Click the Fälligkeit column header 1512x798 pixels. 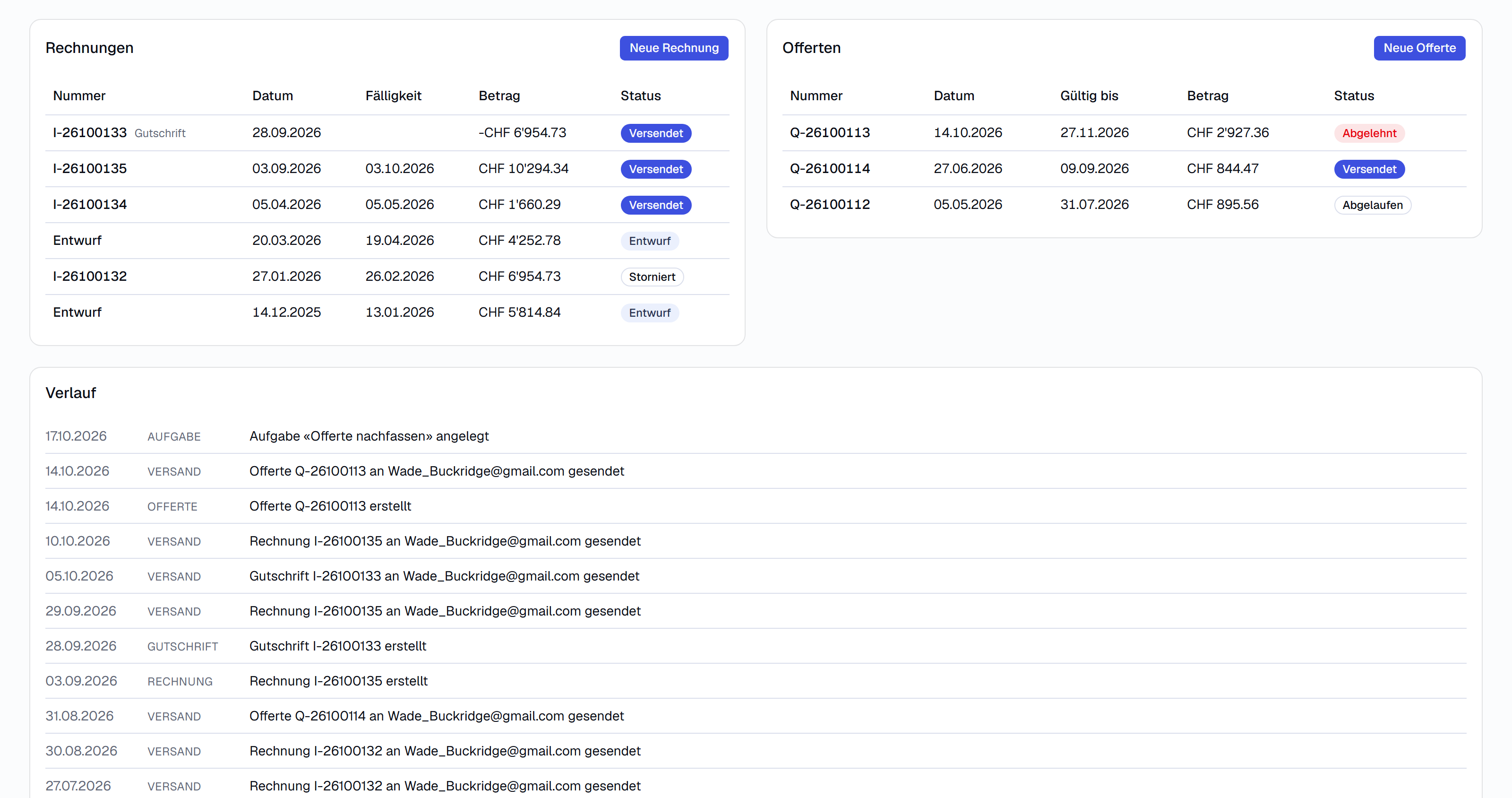[x=393, y=95]
